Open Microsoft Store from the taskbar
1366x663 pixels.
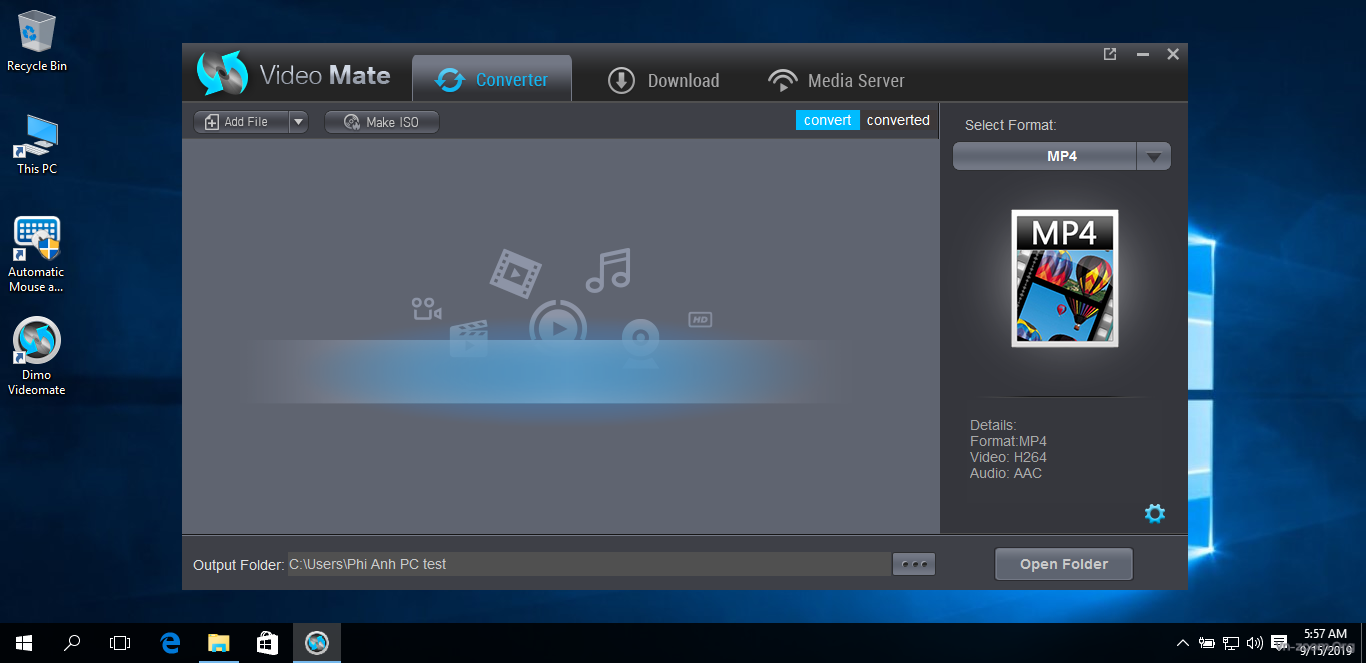point(267,643)
